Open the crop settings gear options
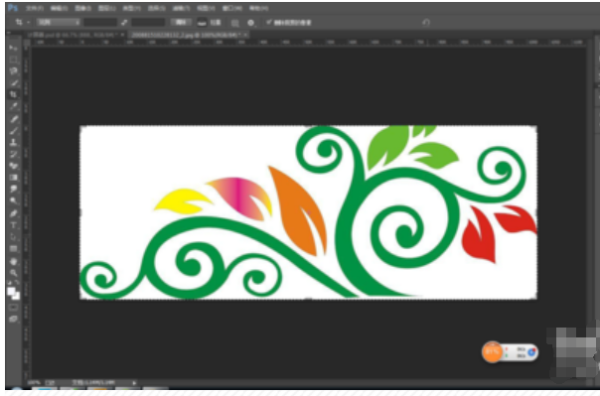 click(x=251, y=23)
